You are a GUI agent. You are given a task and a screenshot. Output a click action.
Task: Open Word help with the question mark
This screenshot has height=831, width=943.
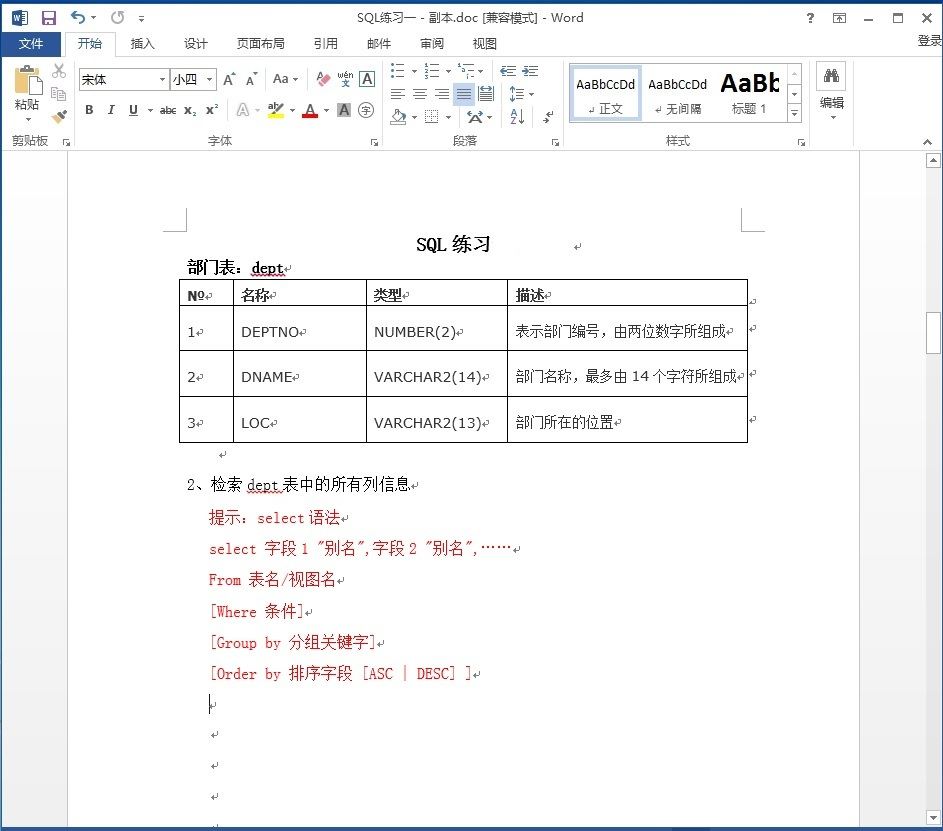[x=810, y=18]
